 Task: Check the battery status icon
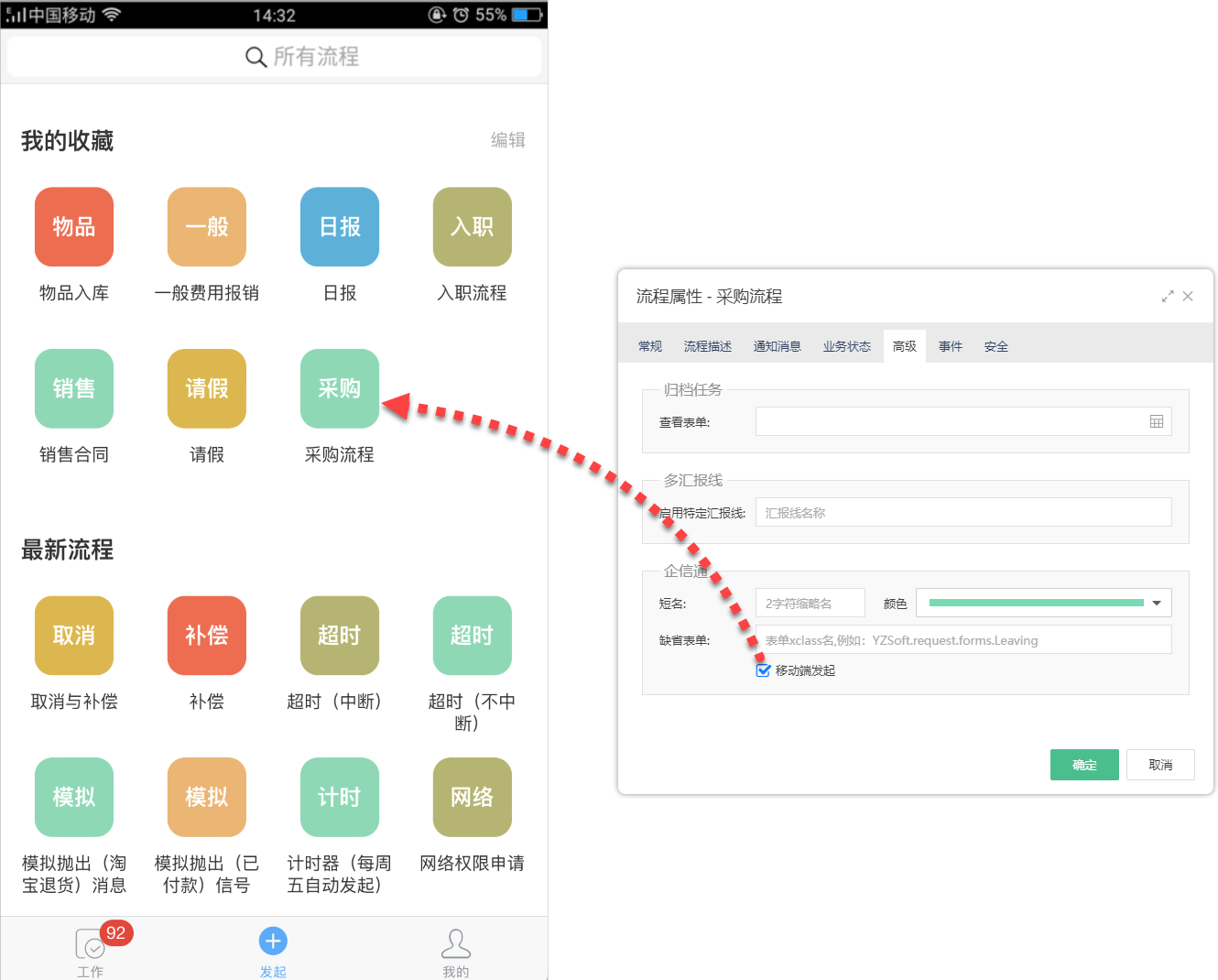coord(527,15)
